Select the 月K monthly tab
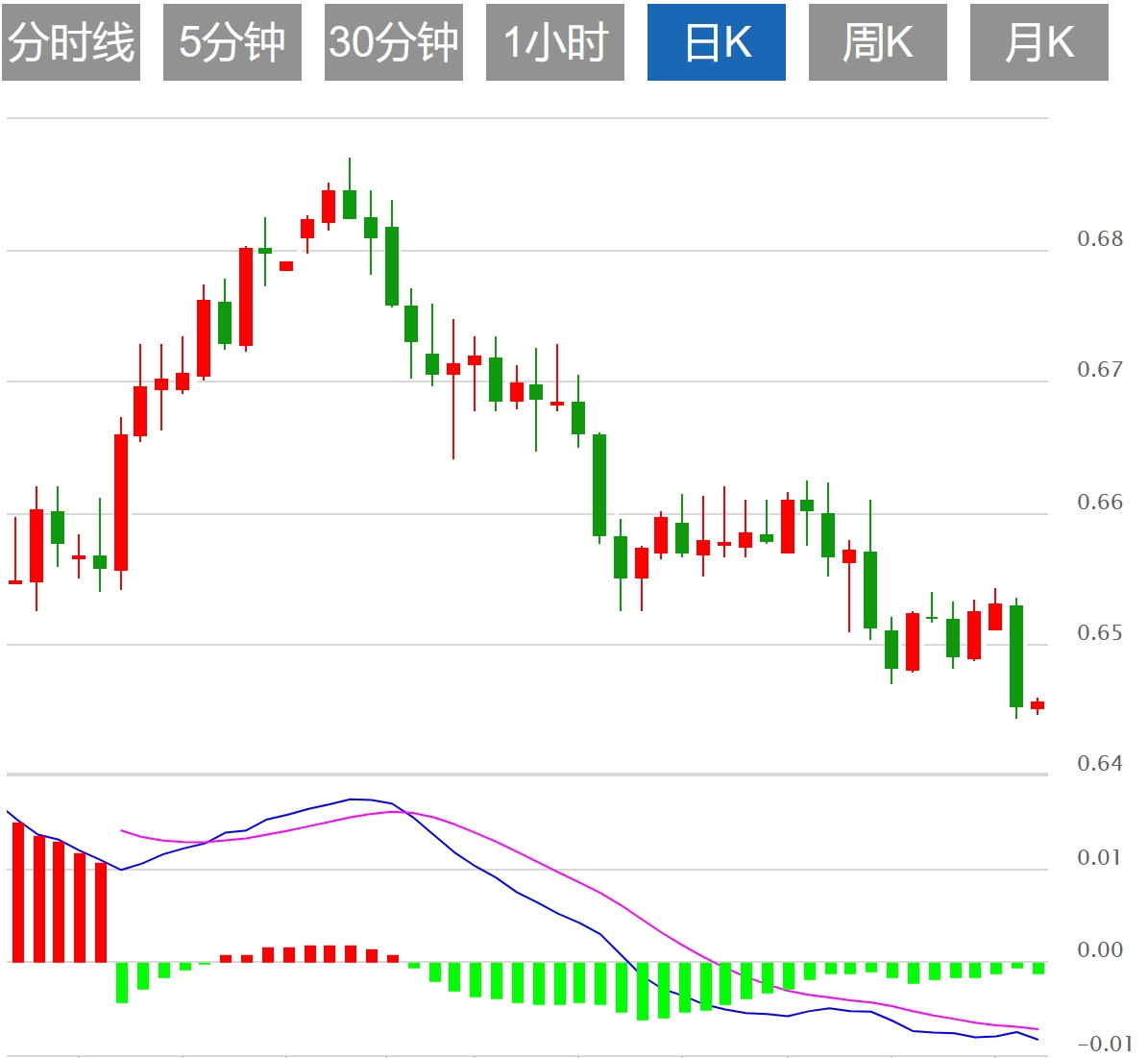 (x=1039, y=42)
